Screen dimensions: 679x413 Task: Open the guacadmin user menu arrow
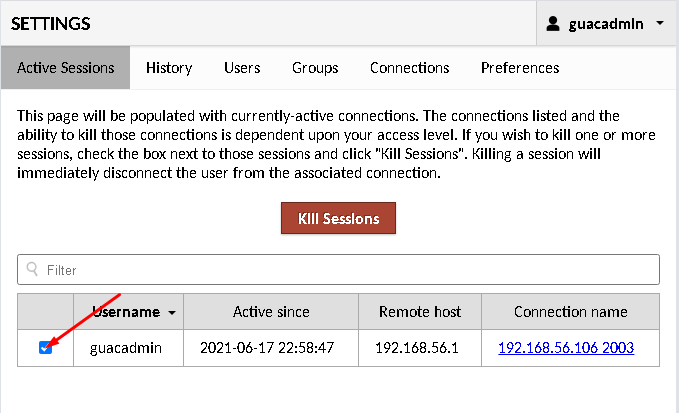tap(660, 23)
